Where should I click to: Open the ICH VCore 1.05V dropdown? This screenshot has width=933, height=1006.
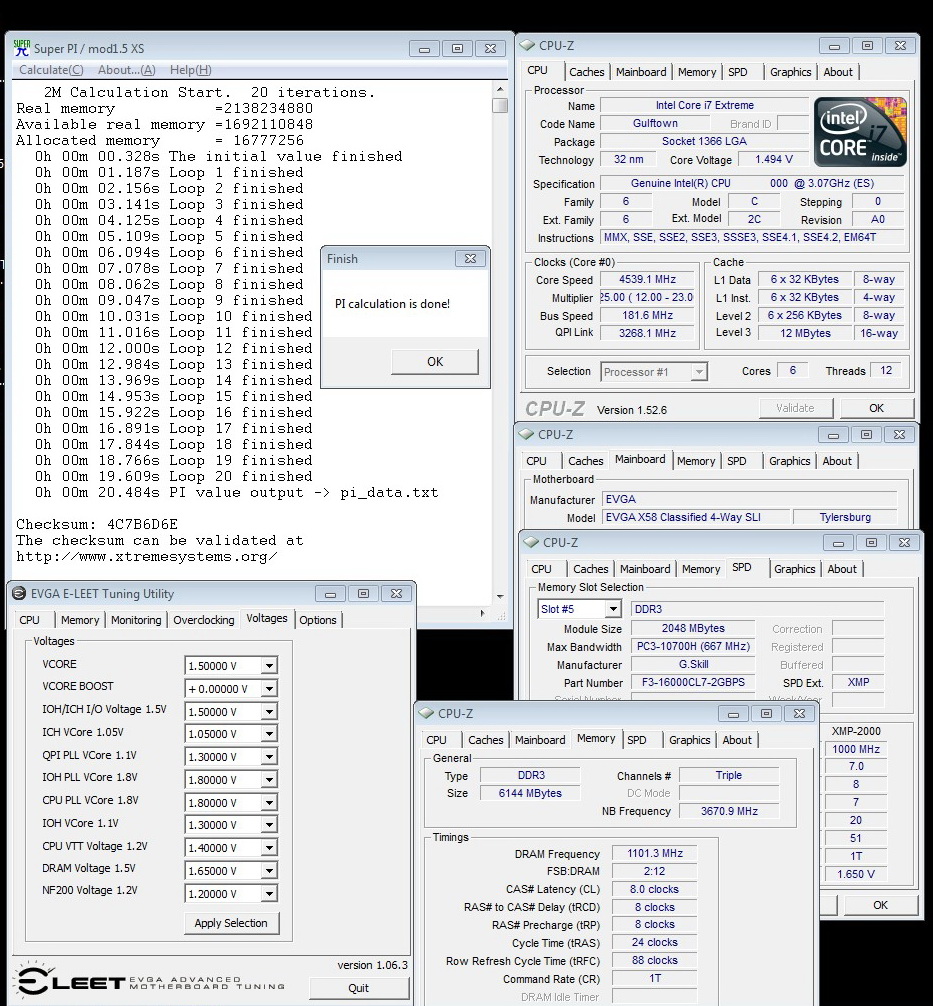click(270, 734)
